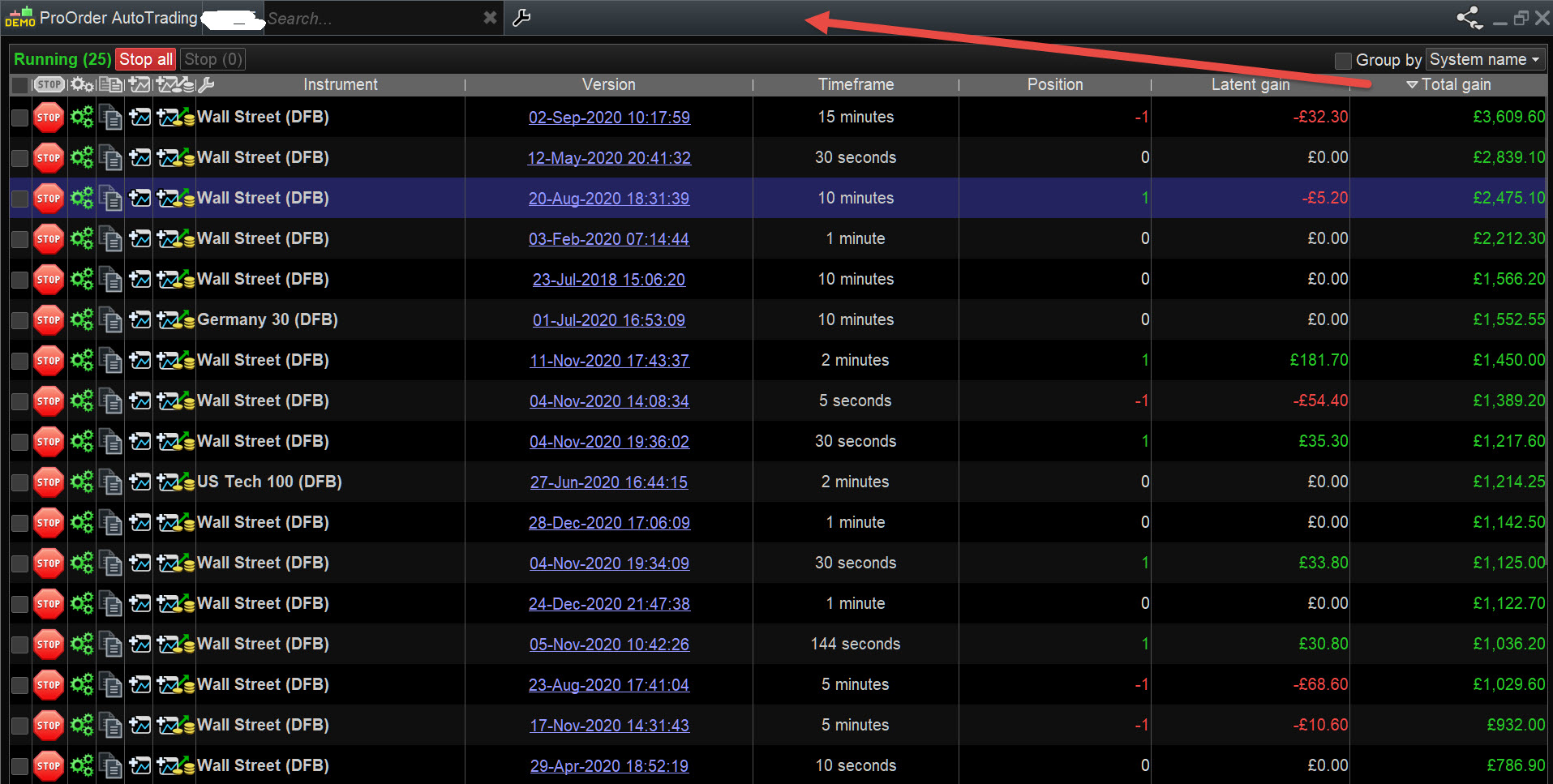The width and height of the screenshot is (1553, 784).
Task: Open new chart icon for 24-Dec-2020 21:47:38 row
Action: pyautogui.click(x=140, y=603)
